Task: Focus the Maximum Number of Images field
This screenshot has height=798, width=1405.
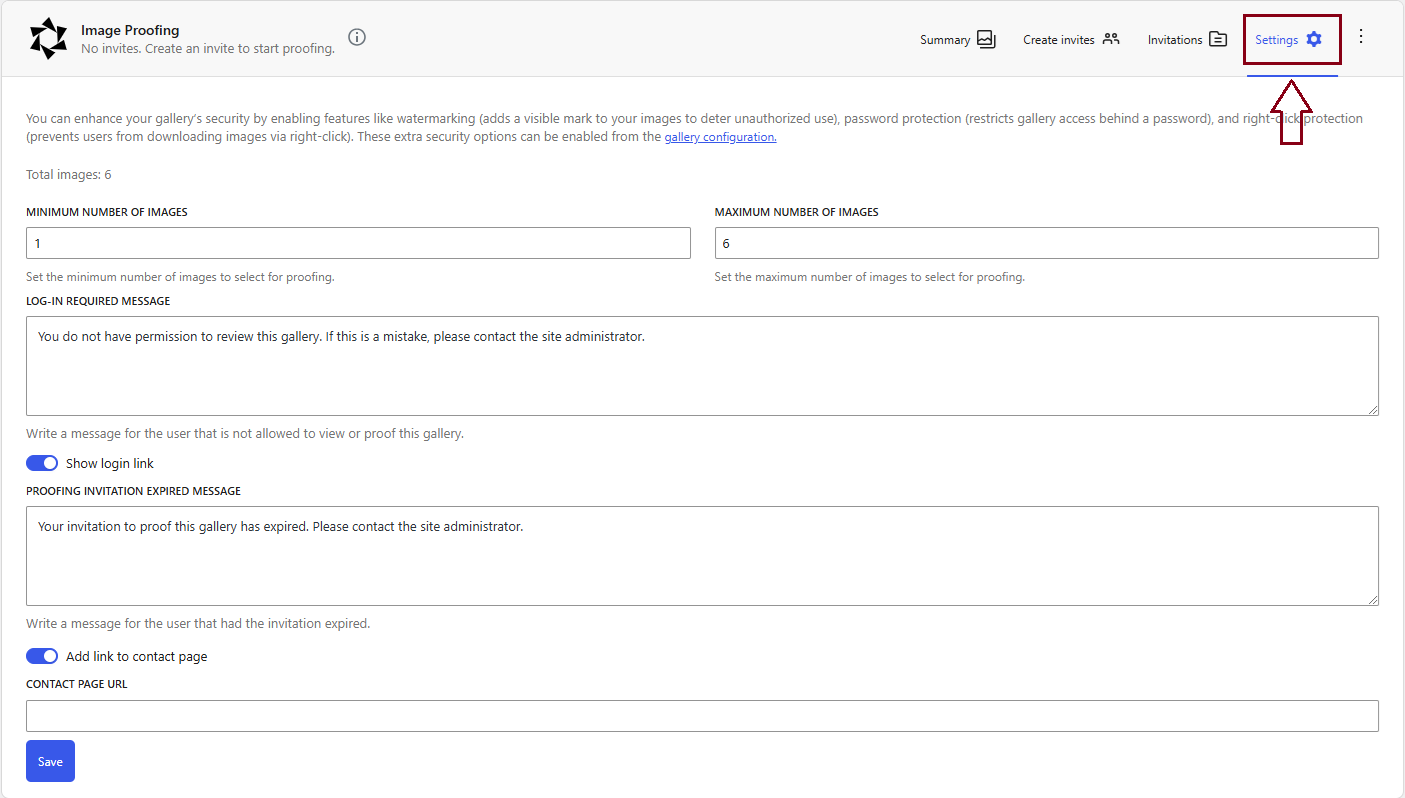Action: (1046, 243)
